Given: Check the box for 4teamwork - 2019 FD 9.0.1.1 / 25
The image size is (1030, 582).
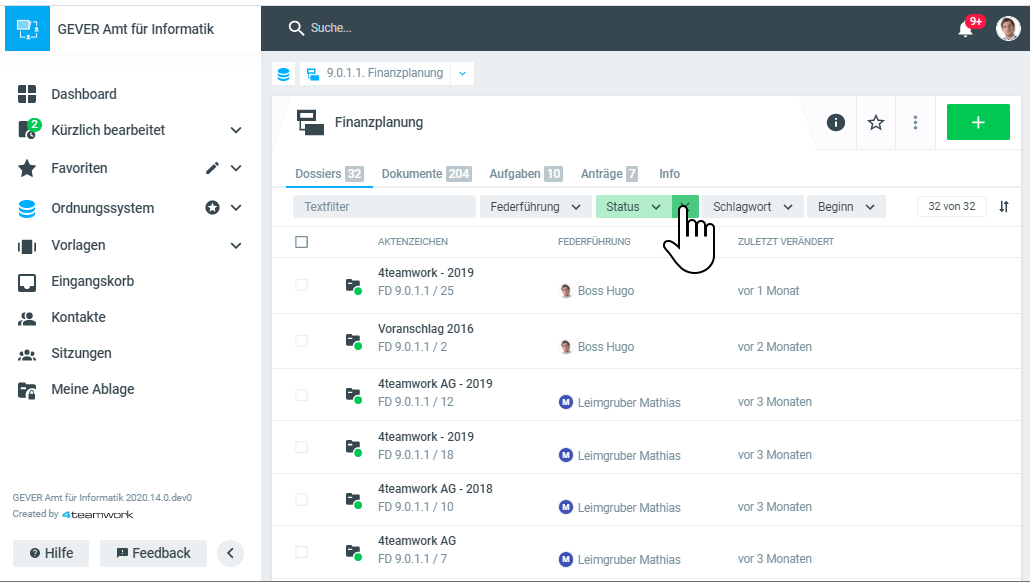Looking at the screenshot, I should coord(302,285).
